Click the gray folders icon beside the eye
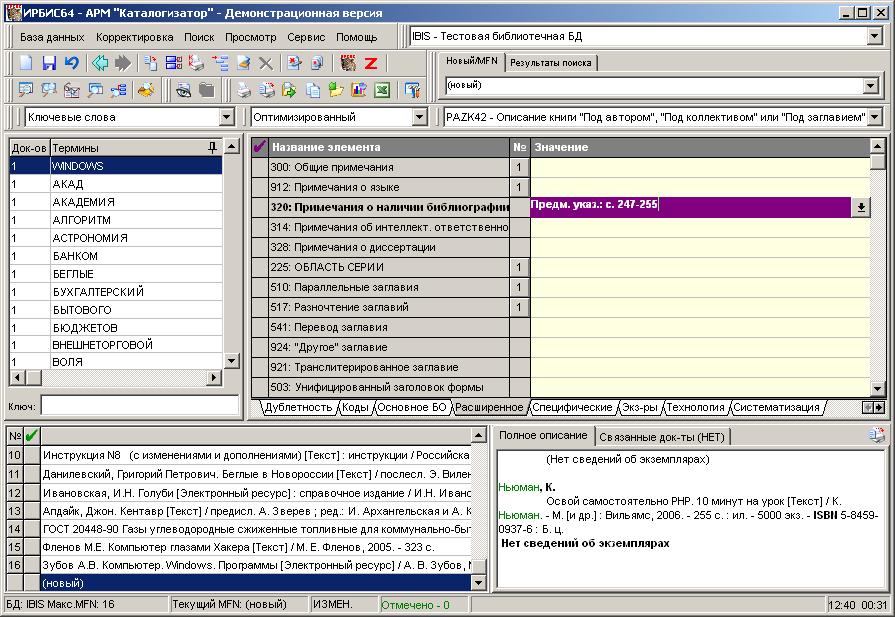This screenshot has width=895, height=617. coord(207,90)
